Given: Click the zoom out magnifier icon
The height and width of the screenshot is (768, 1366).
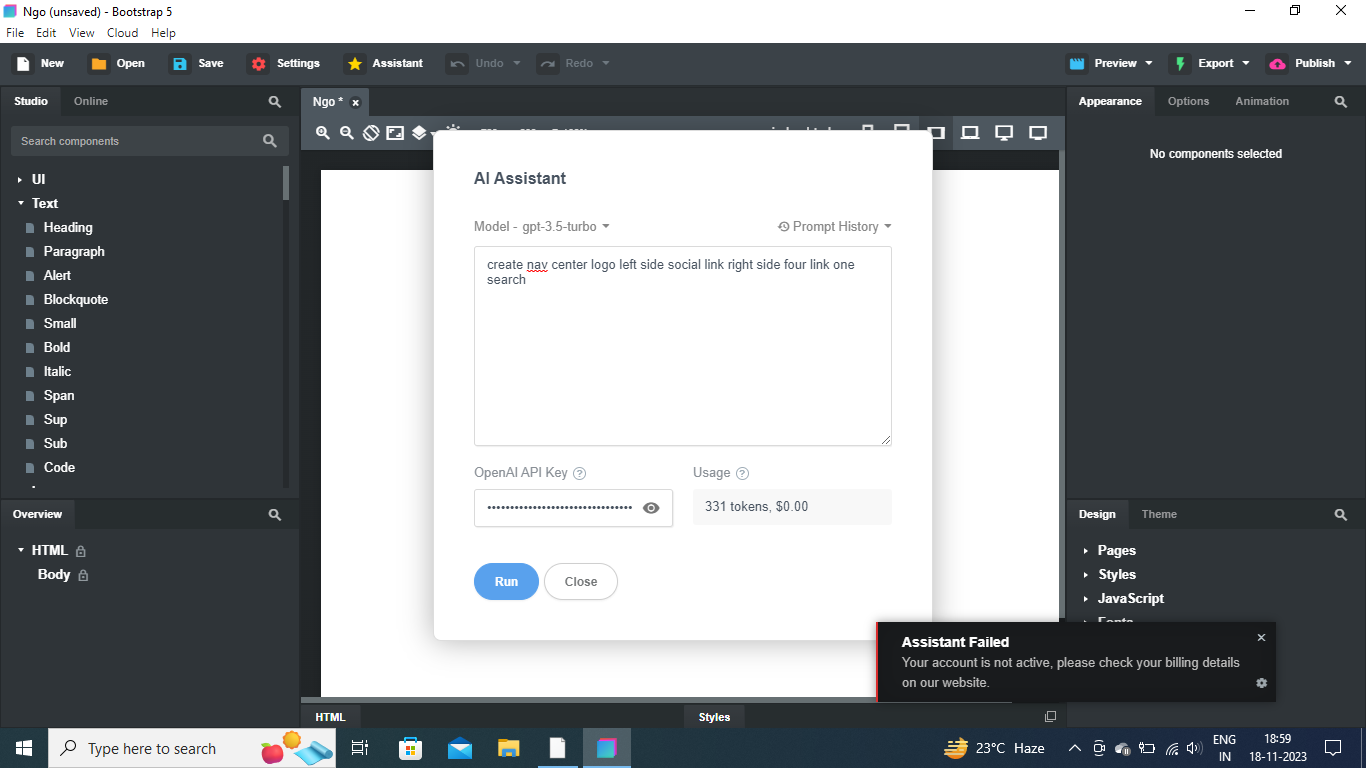Looking at the screenshot, I should tap(347, 132).
